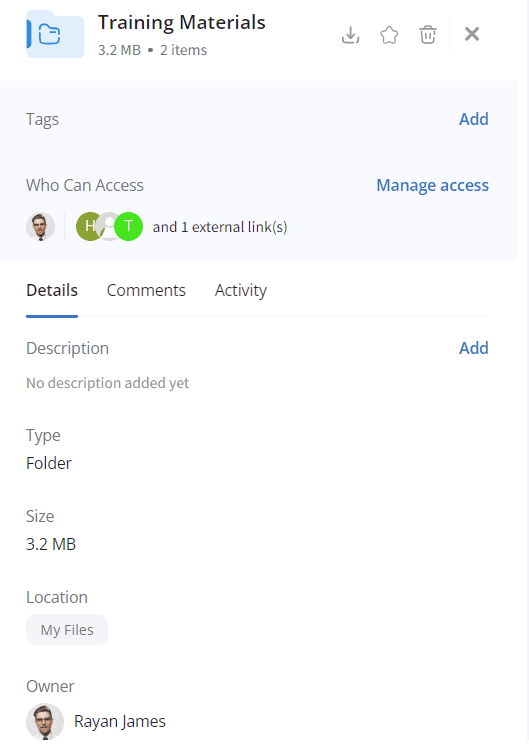Delete folder using trash icon
Viewport: 529px width, 753px height.
pos(428,35)
